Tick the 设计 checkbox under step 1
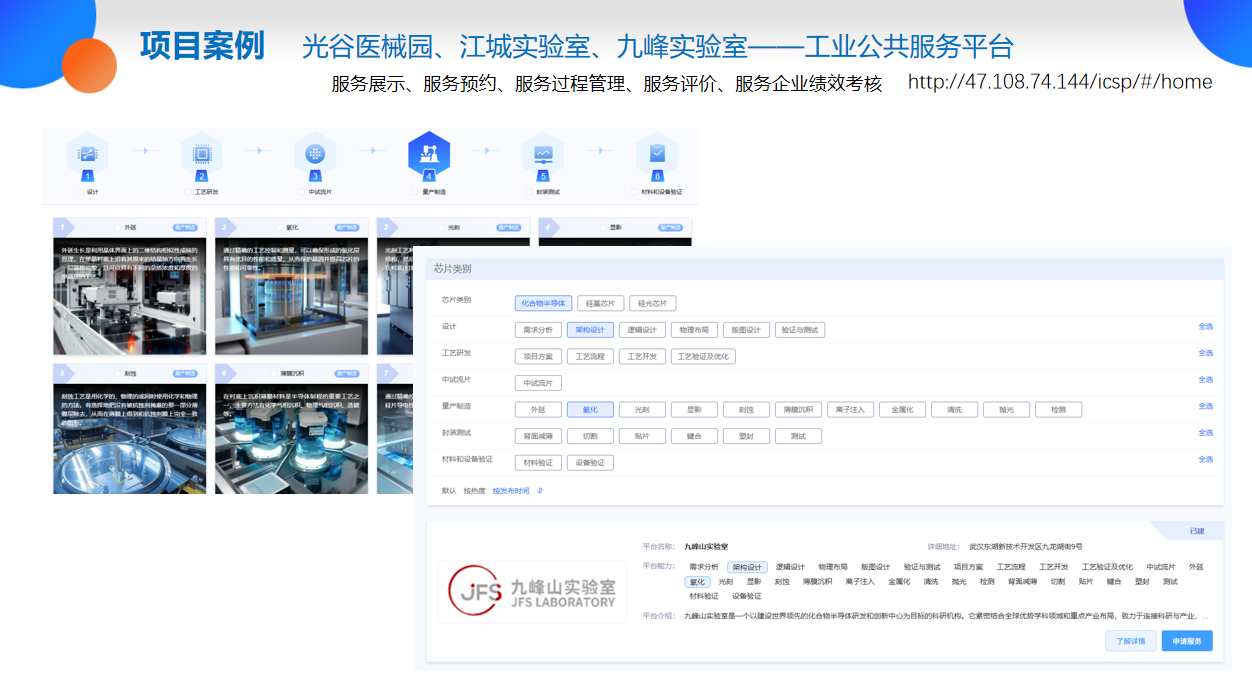This screenshot has width=1252, height=699. (80, 191)
